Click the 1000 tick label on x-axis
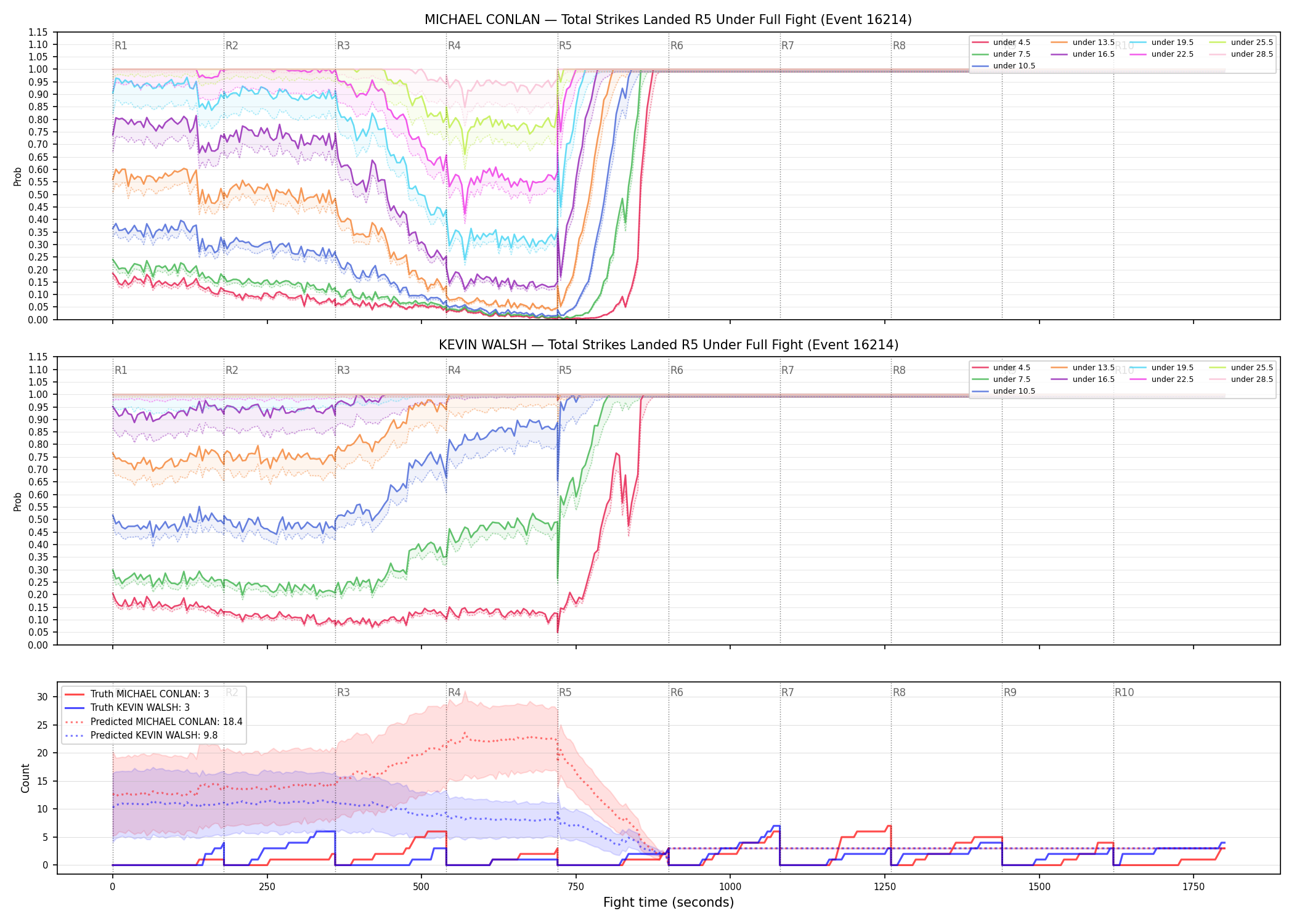 click(x=730, y=887)
